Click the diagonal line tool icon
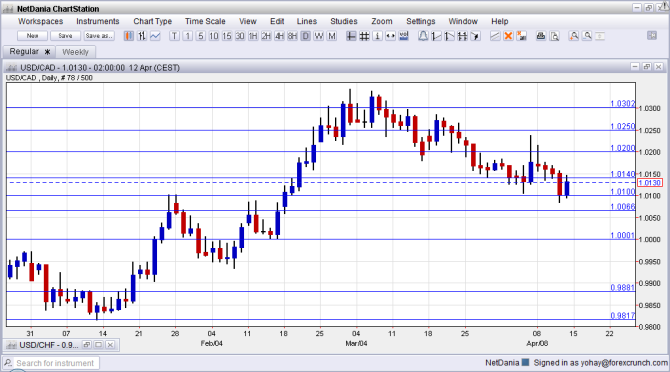The height and width of the screenshot is (372, 670). pos(495,36)
